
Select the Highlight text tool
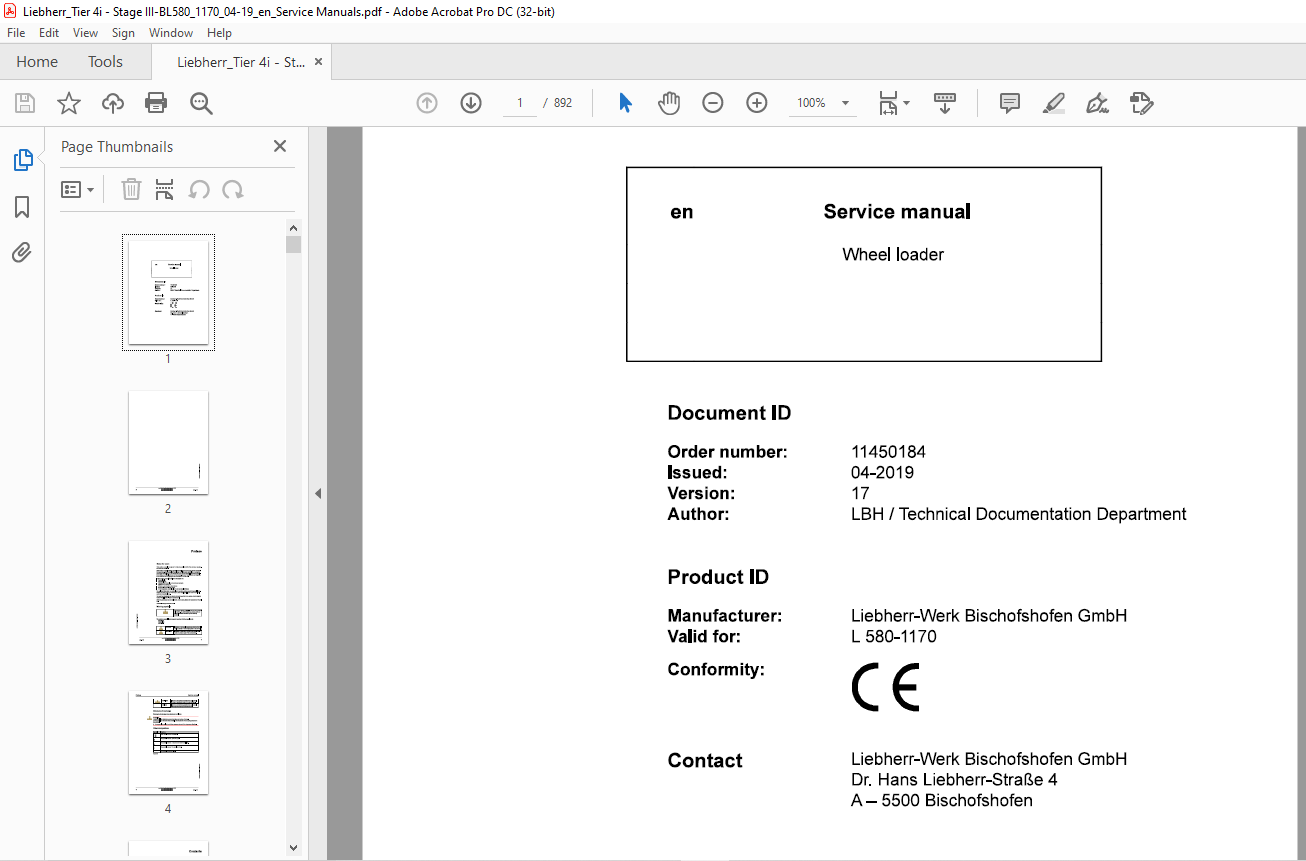[x=1053, y=103]
